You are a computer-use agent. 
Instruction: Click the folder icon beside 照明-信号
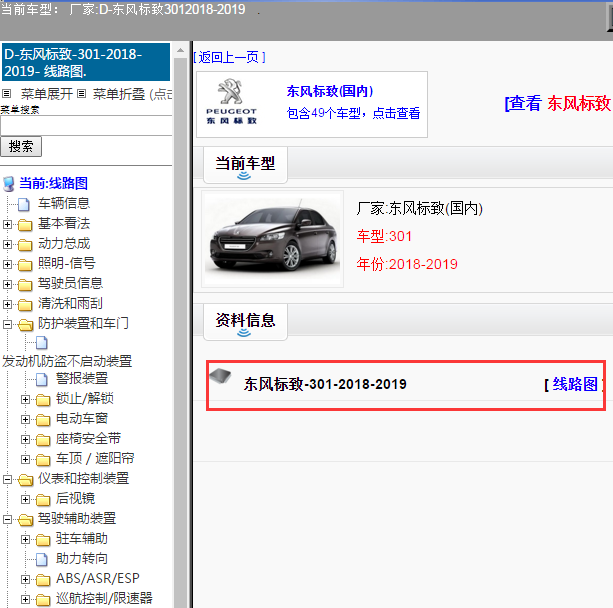[25, 265]
